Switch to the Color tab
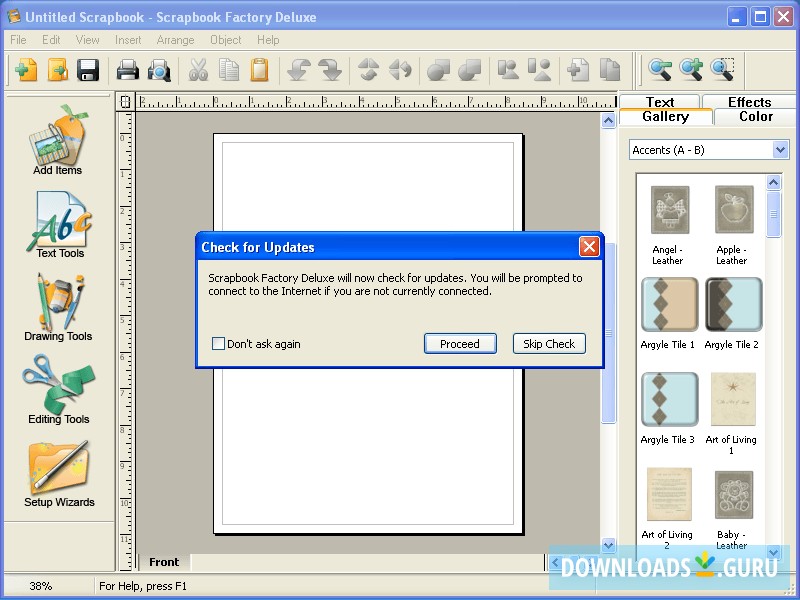 click(x=754, y=117)
